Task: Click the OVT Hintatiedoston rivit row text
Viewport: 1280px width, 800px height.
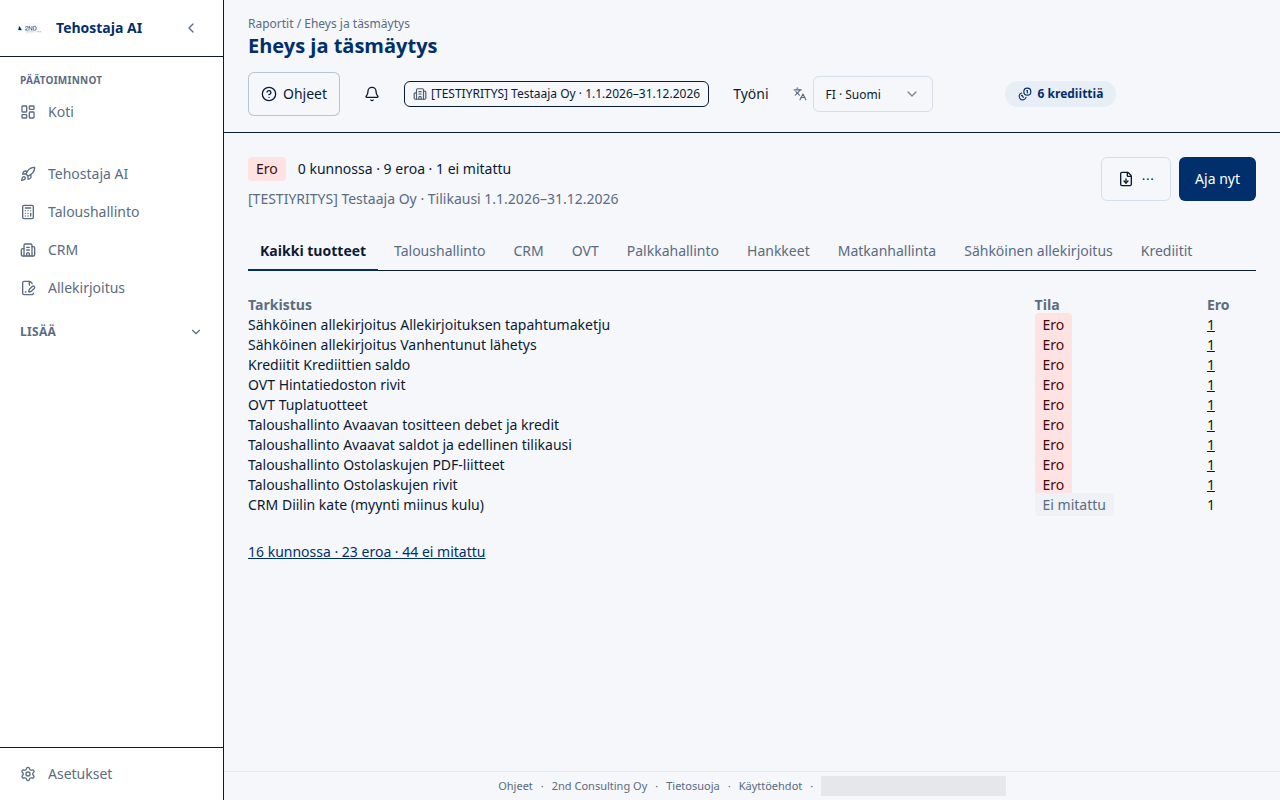Action: pos(327,385)
